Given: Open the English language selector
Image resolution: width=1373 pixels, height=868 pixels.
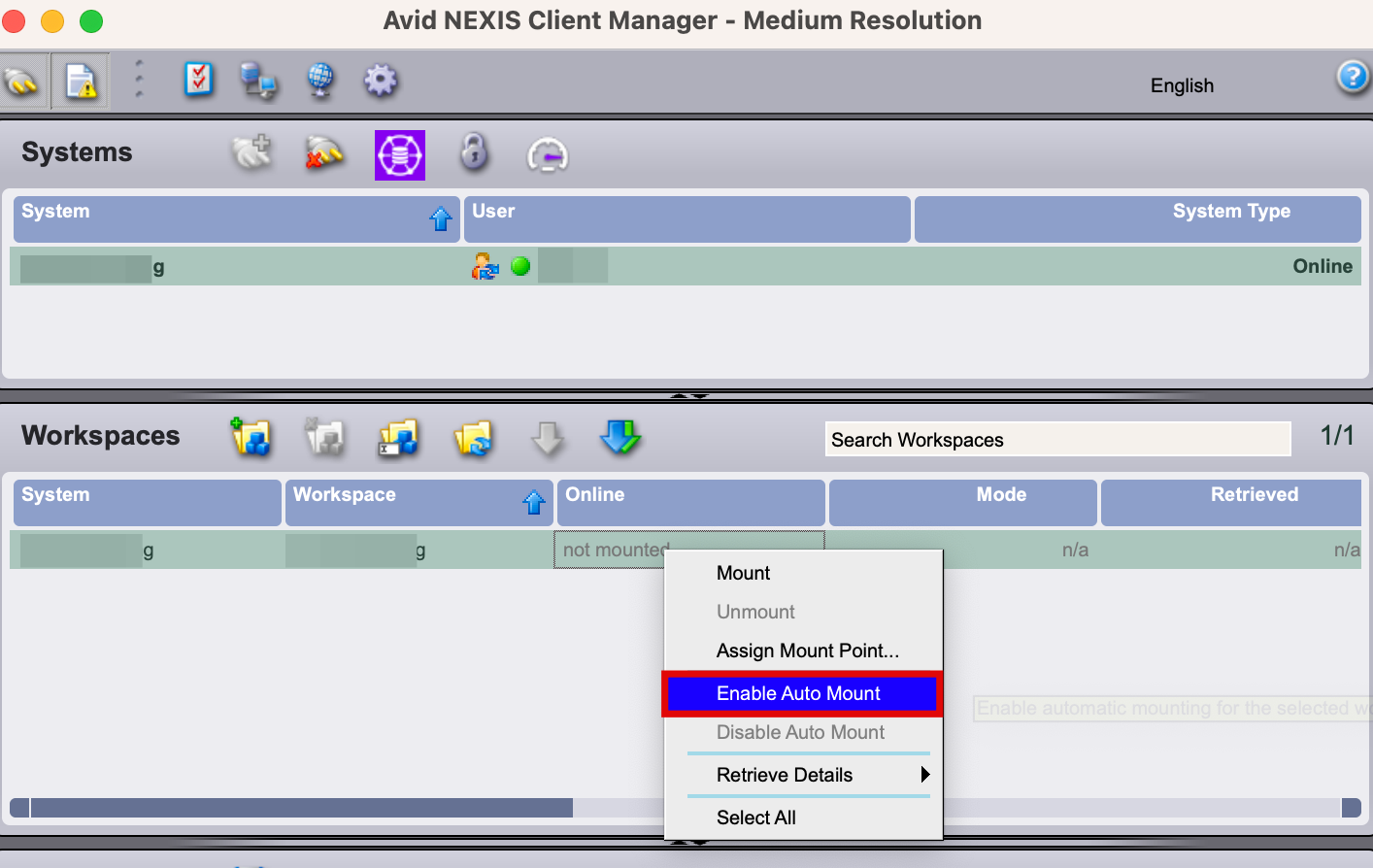Looking at the screenshot, I should (x=1182, y=85).
